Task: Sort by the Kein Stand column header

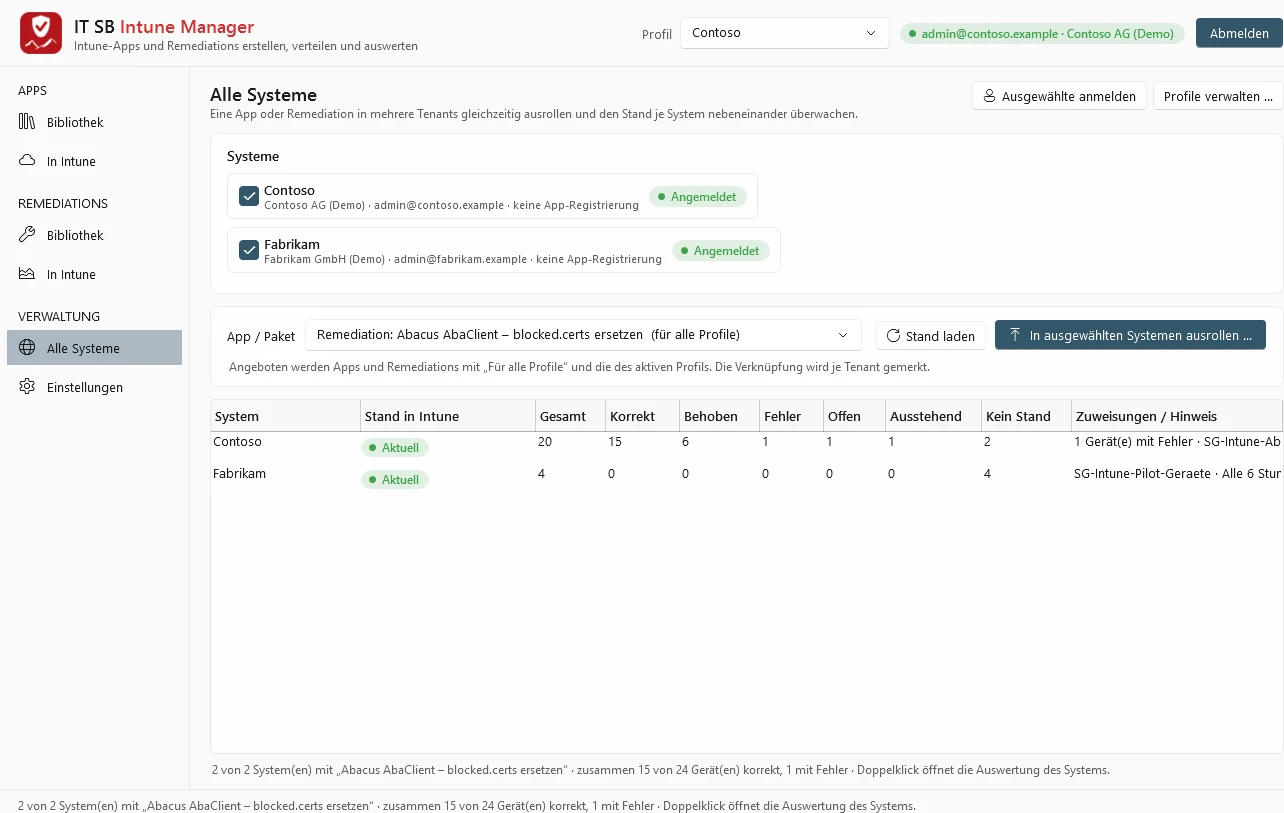Action: click(x=1026, y=416)
